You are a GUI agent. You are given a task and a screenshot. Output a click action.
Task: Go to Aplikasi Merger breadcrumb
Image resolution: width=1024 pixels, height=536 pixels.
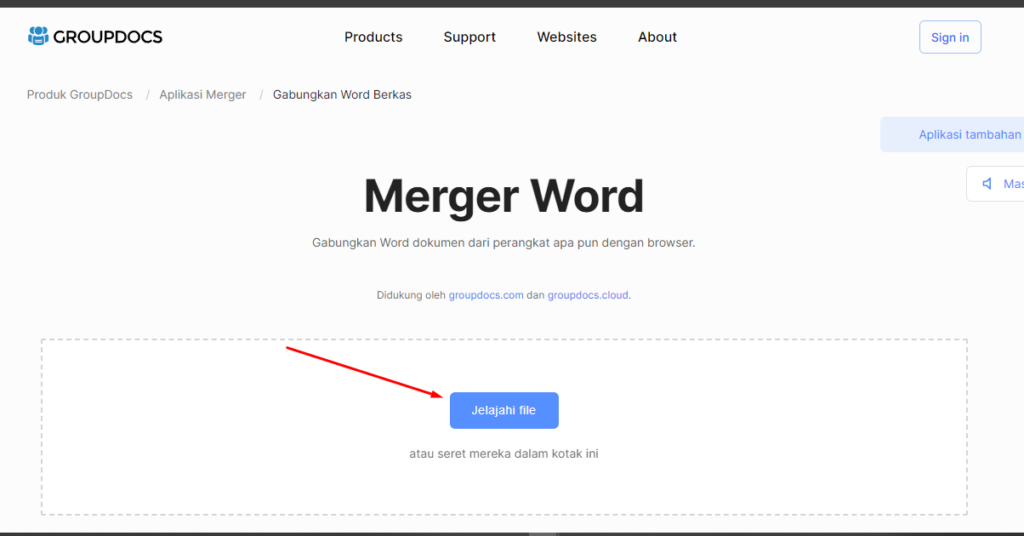pyautogui.click(x=202, y=95)
